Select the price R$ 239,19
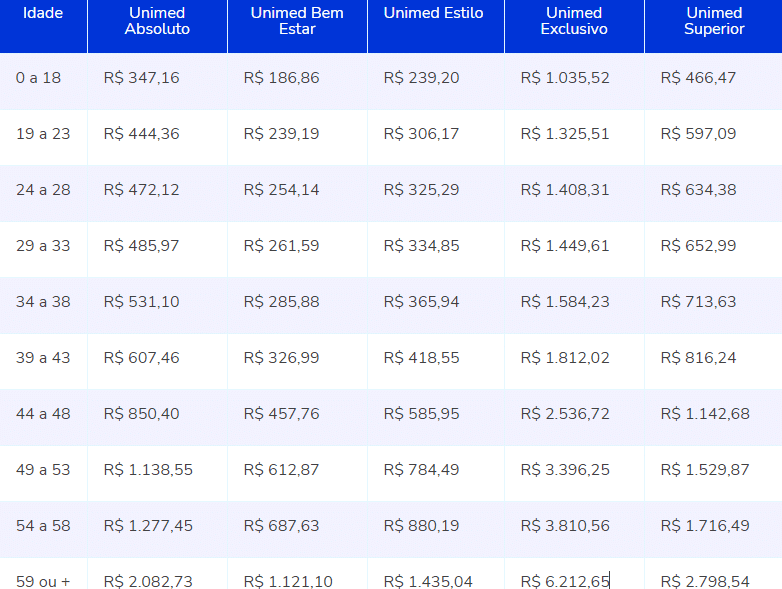Viewport: 782px width, 589px height. pyautogui.click(x=282, y=134)
